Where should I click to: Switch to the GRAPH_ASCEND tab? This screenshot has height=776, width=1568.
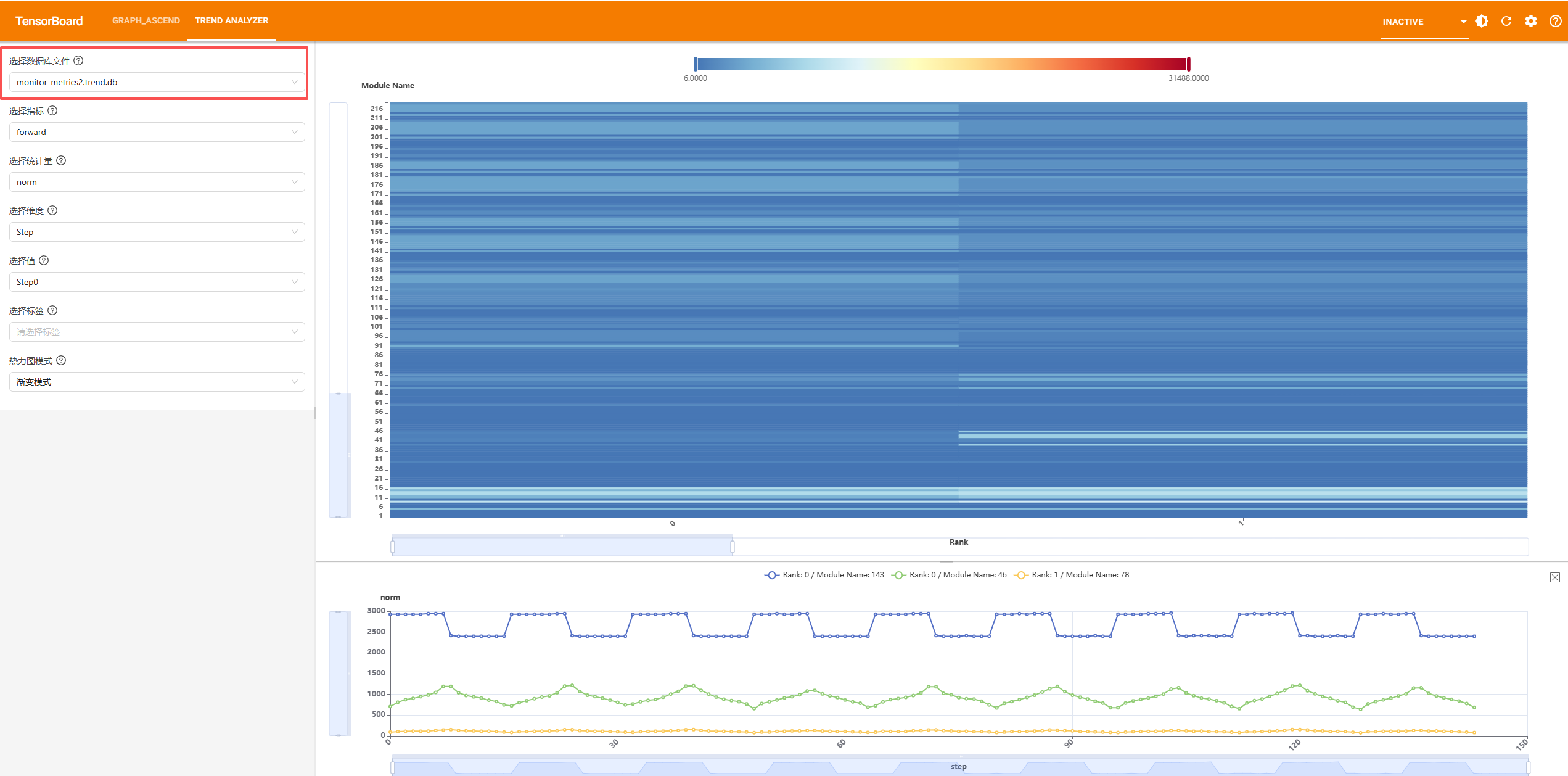click(x=146, y=20)
